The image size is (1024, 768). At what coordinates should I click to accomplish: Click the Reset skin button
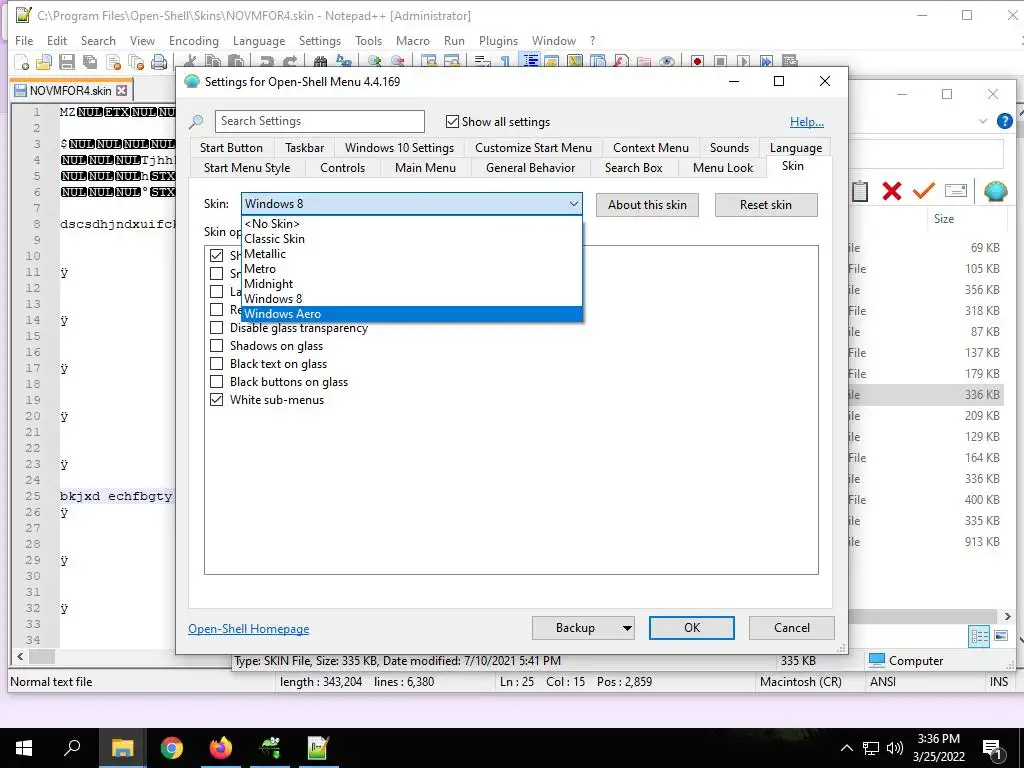[765, 205]
